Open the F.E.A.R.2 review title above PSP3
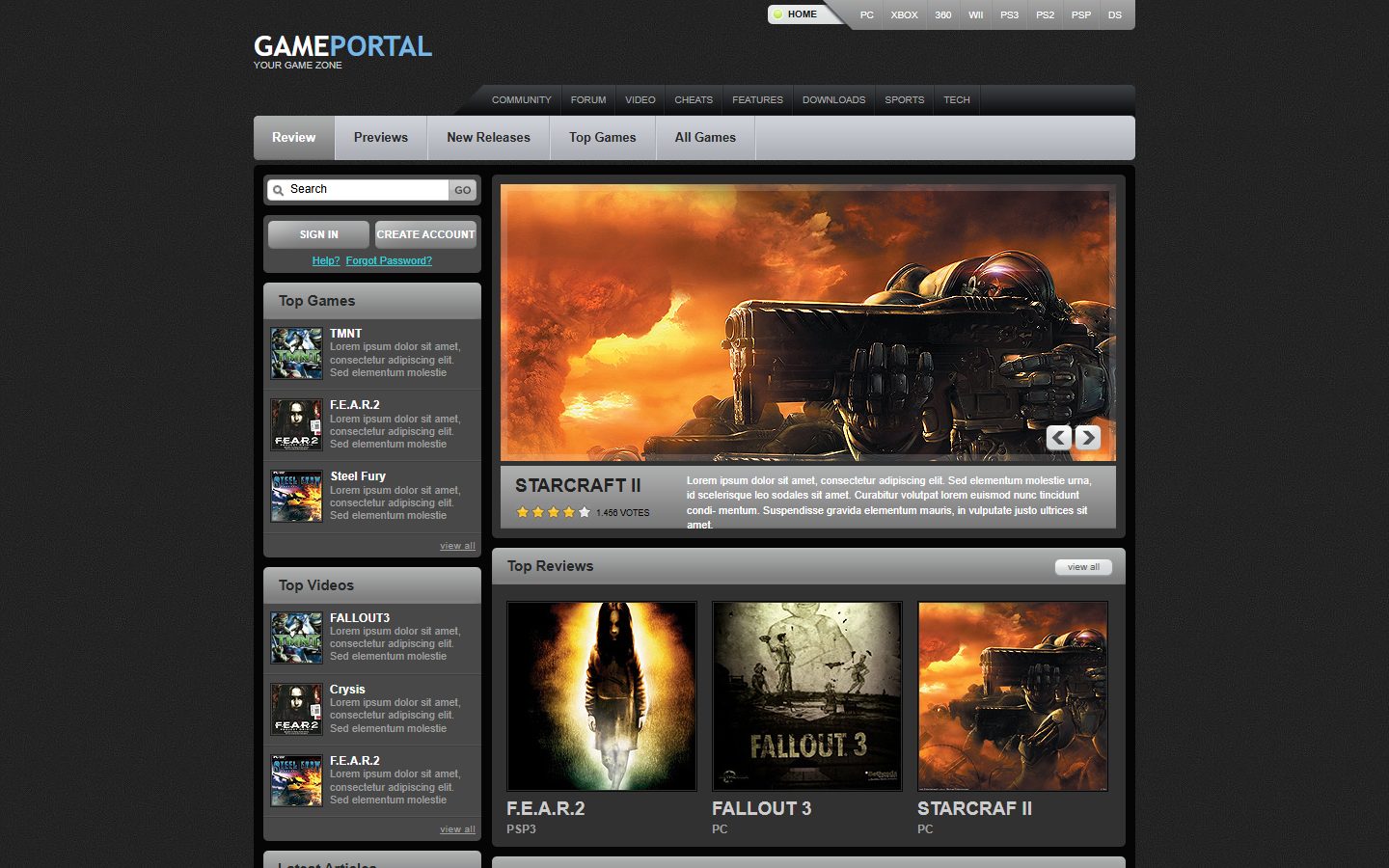The width and height of the screenshot is (1389, 868). [x=546, y=809]
